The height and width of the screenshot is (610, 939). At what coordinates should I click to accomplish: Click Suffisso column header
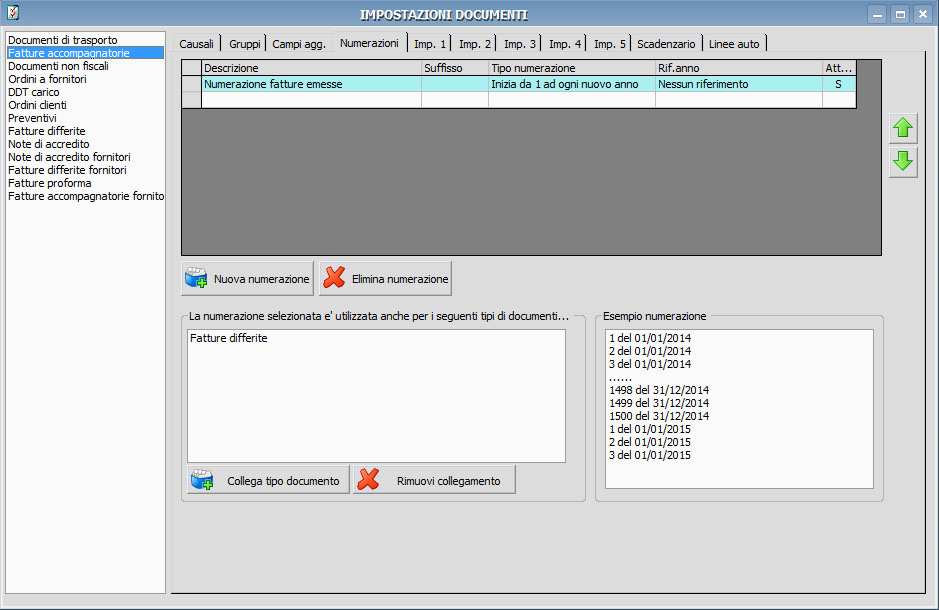click(x=455, y=68)
